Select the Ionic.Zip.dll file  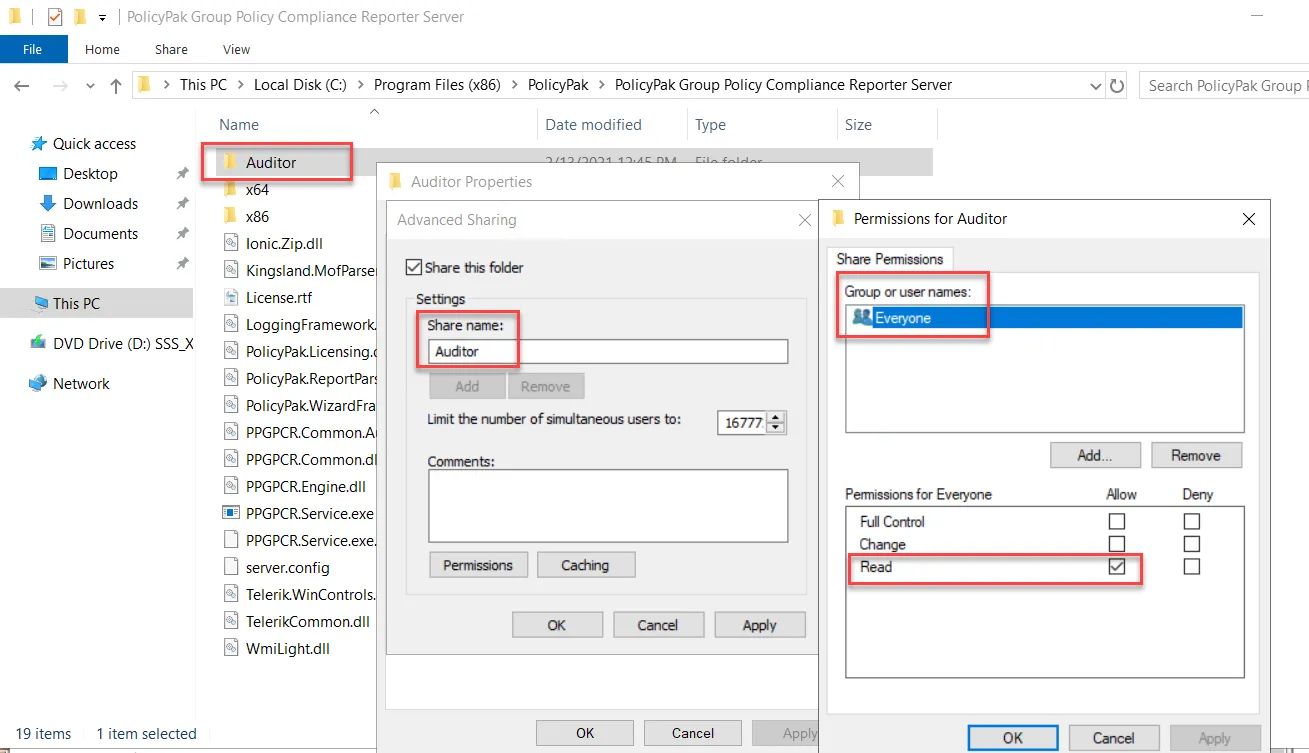pyautogui.click(x=284, y=243)
